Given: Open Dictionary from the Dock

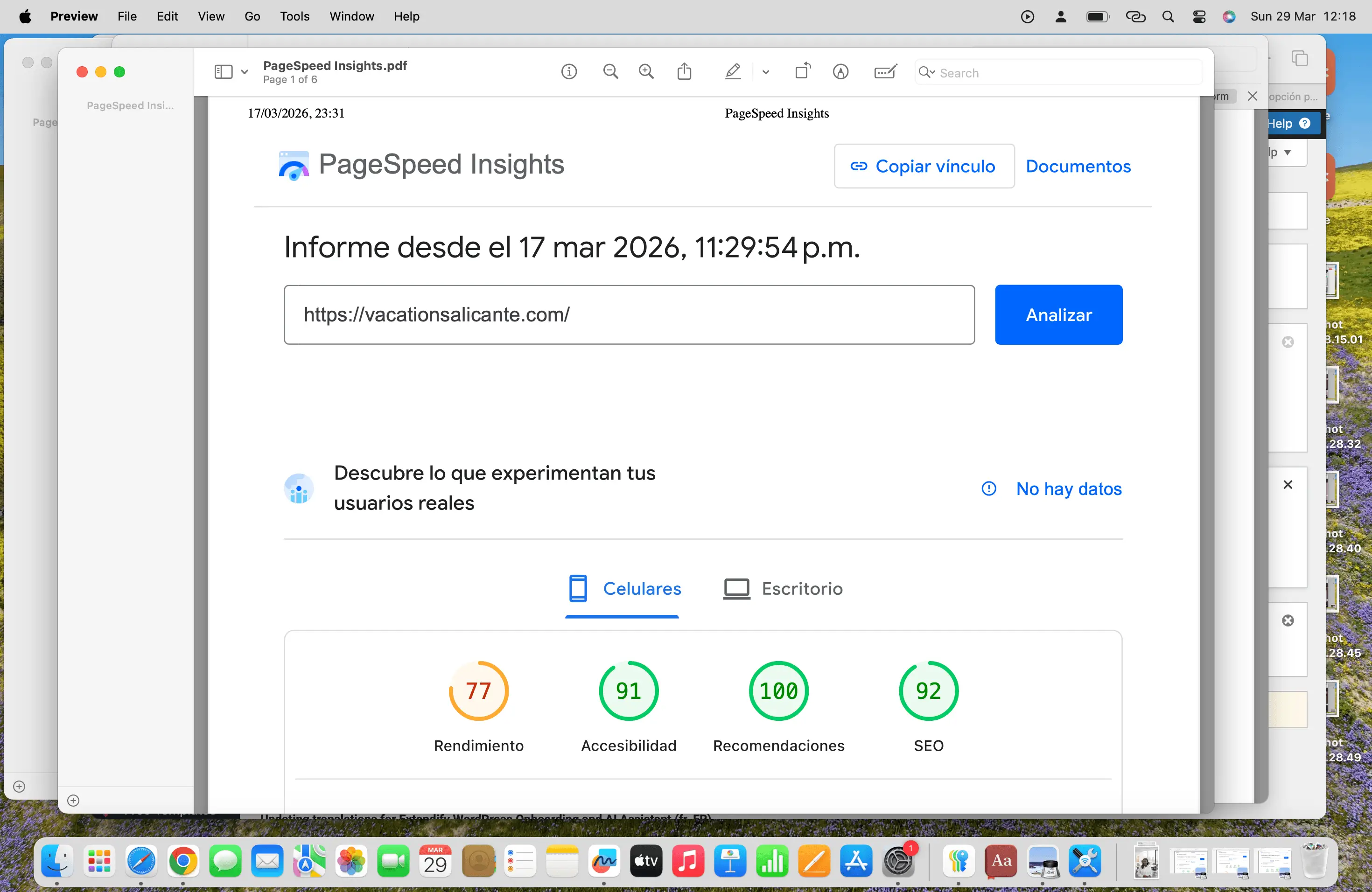Looking at the screenshot, I should (1001, 861).
